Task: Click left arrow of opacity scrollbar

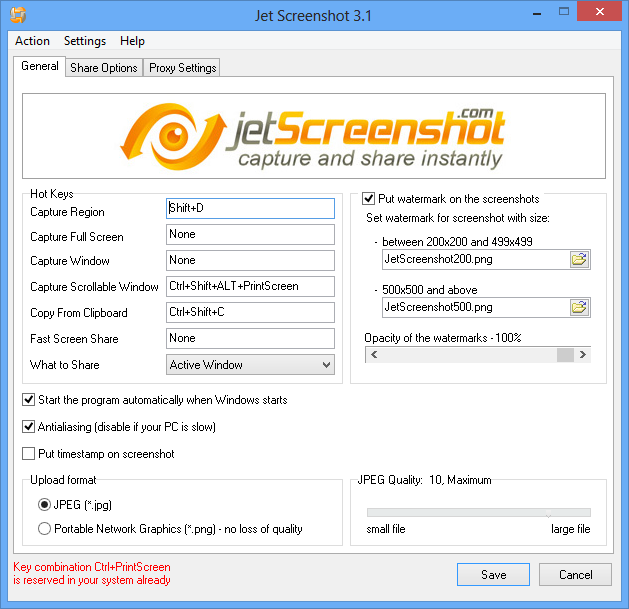Action: pos(374,355)
